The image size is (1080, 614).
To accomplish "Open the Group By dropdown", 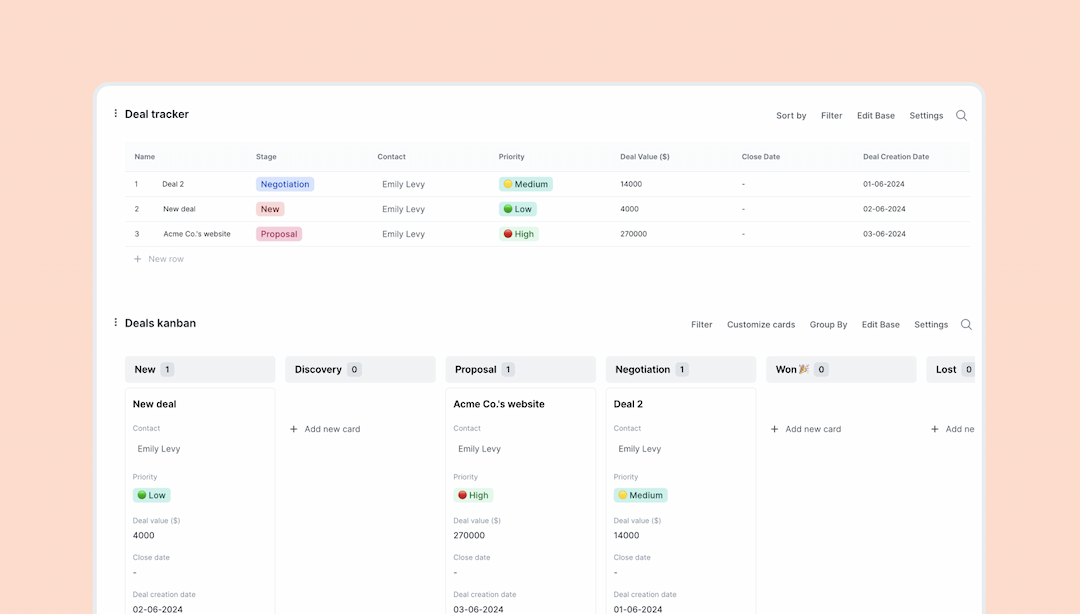I will pos(828,324).
